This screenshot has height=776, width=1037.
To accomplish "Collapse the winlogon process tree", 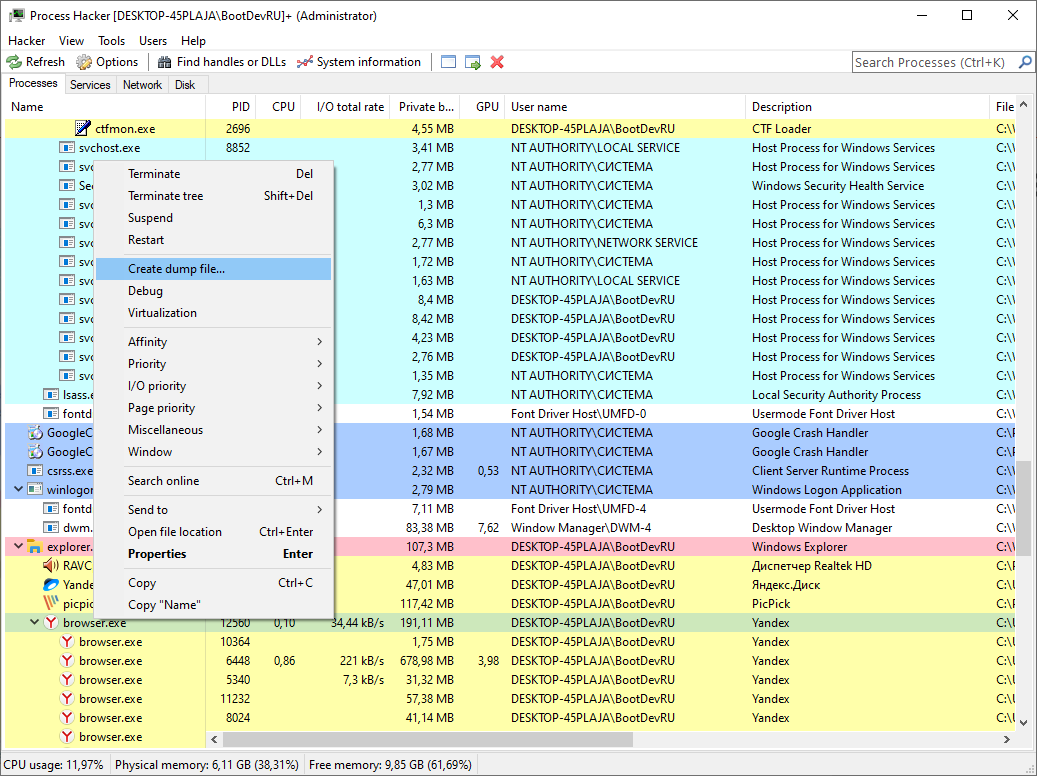I will tap(19, 490).
